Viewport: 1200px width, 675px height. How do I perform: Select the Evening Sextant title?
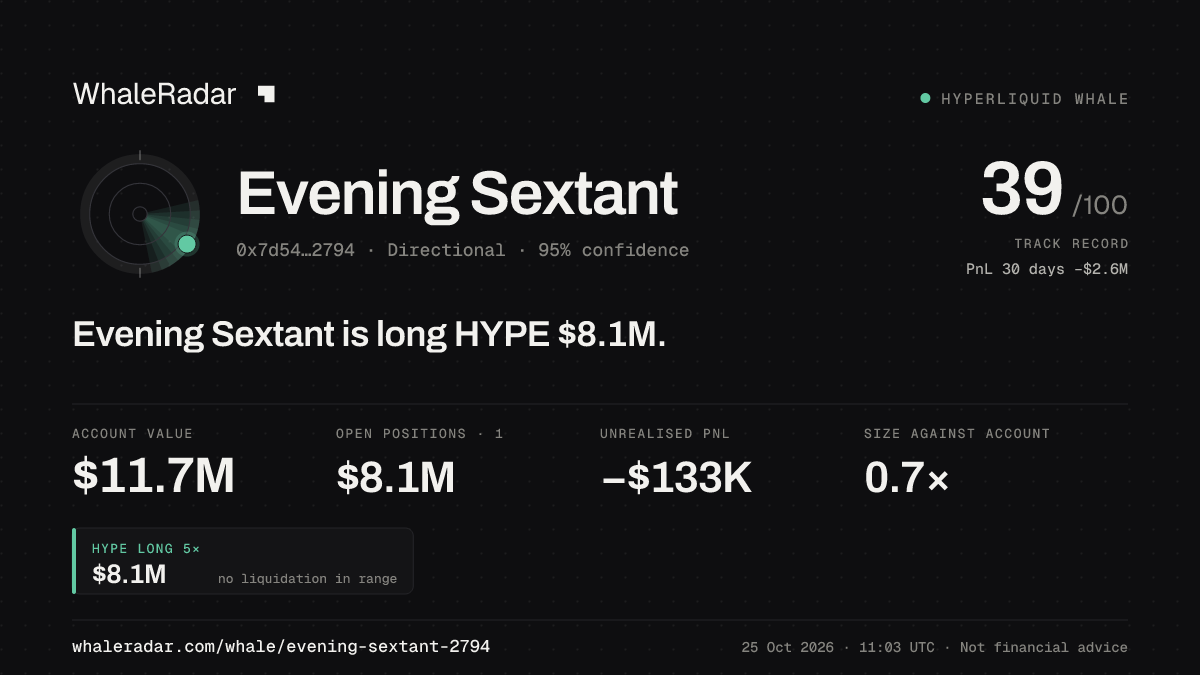[x=457, y=193]
